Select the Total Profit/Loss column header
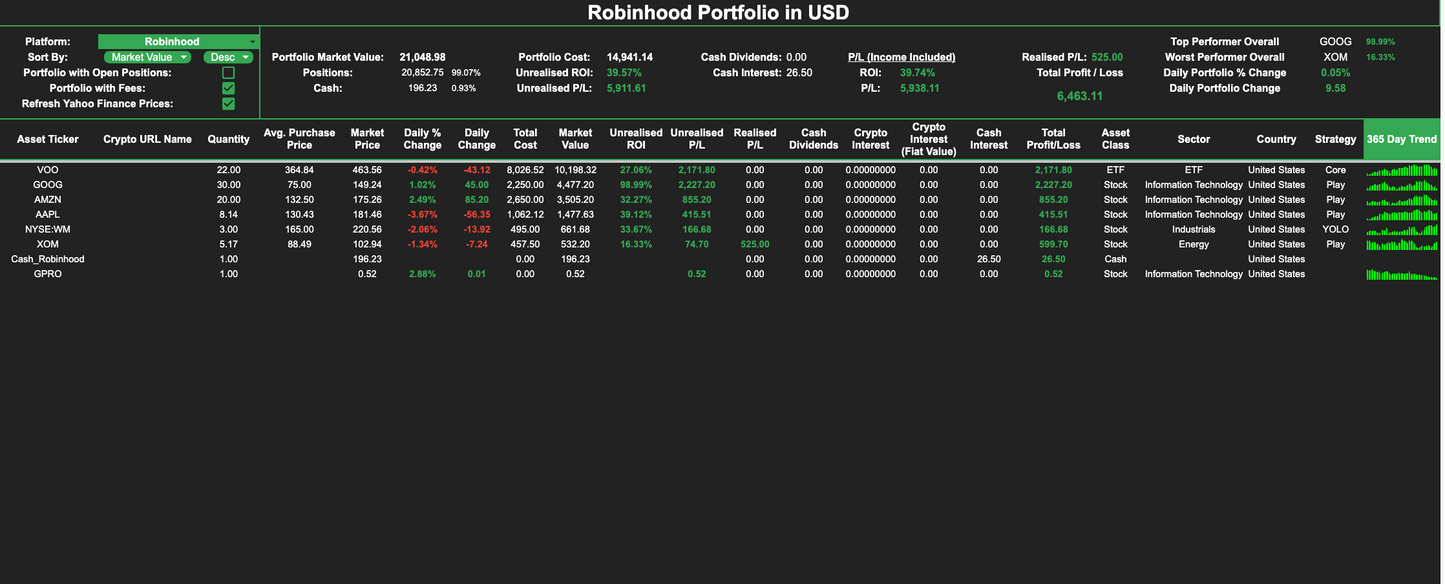 click(1053, 139)
